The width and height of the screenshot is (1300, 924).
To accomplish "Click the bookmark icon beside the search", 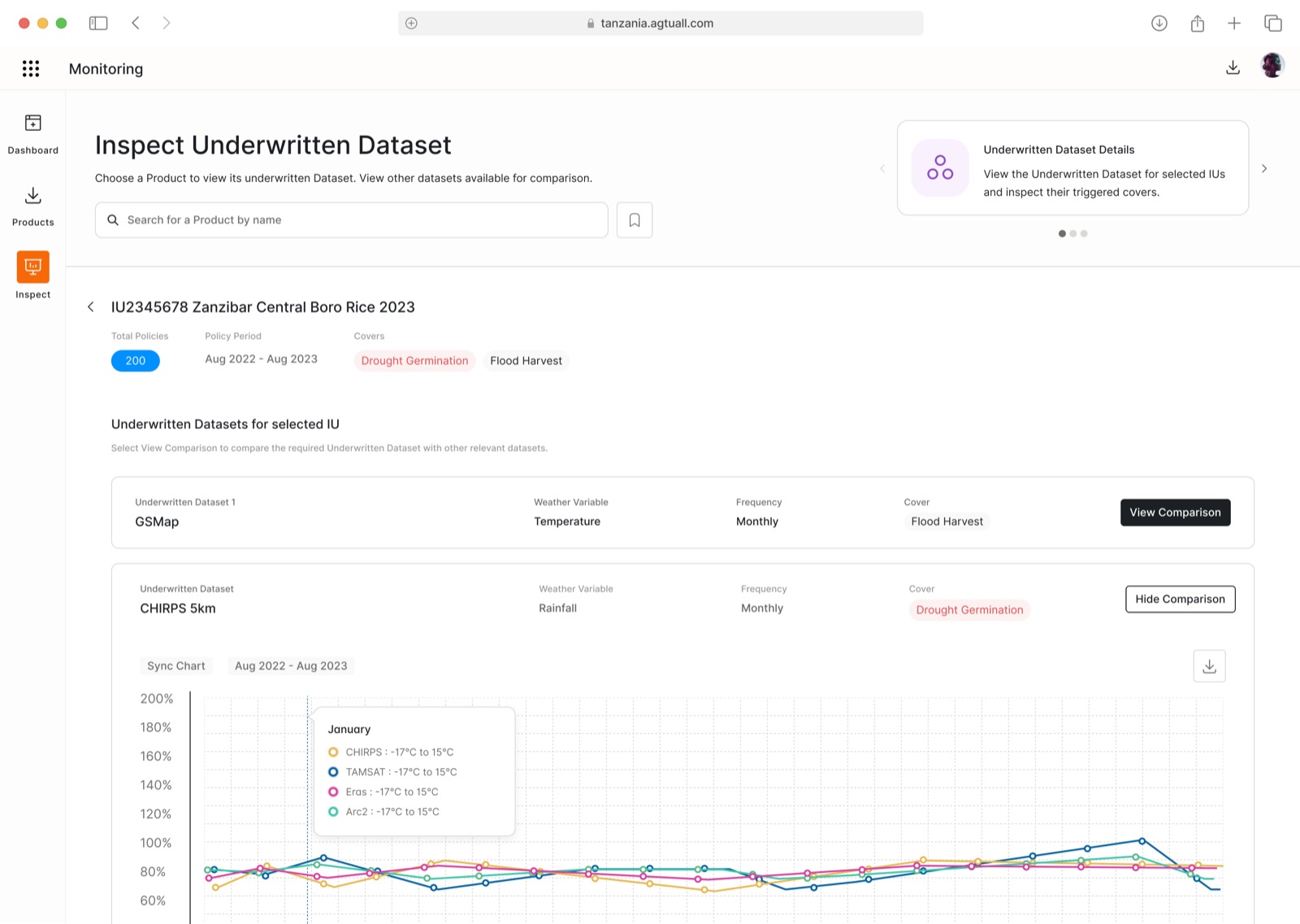I will [x=635, y=220].
